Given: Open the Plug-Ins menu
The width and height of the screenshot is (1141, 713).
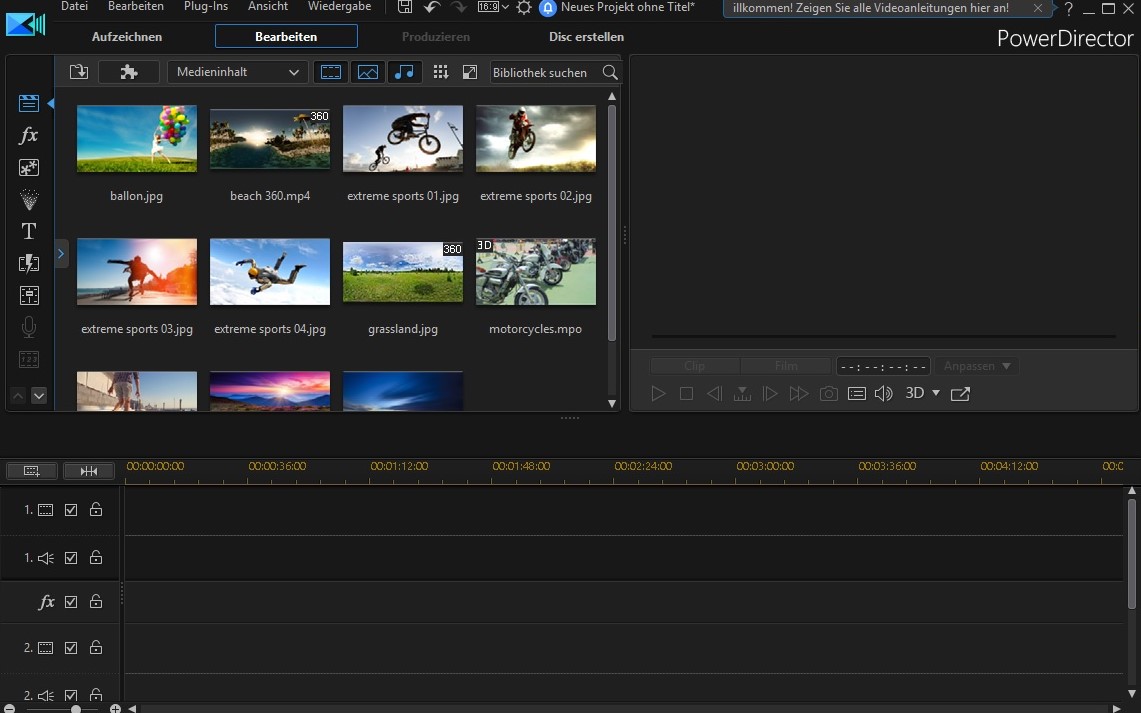Looking at the screenshot, I should (206, 7).
